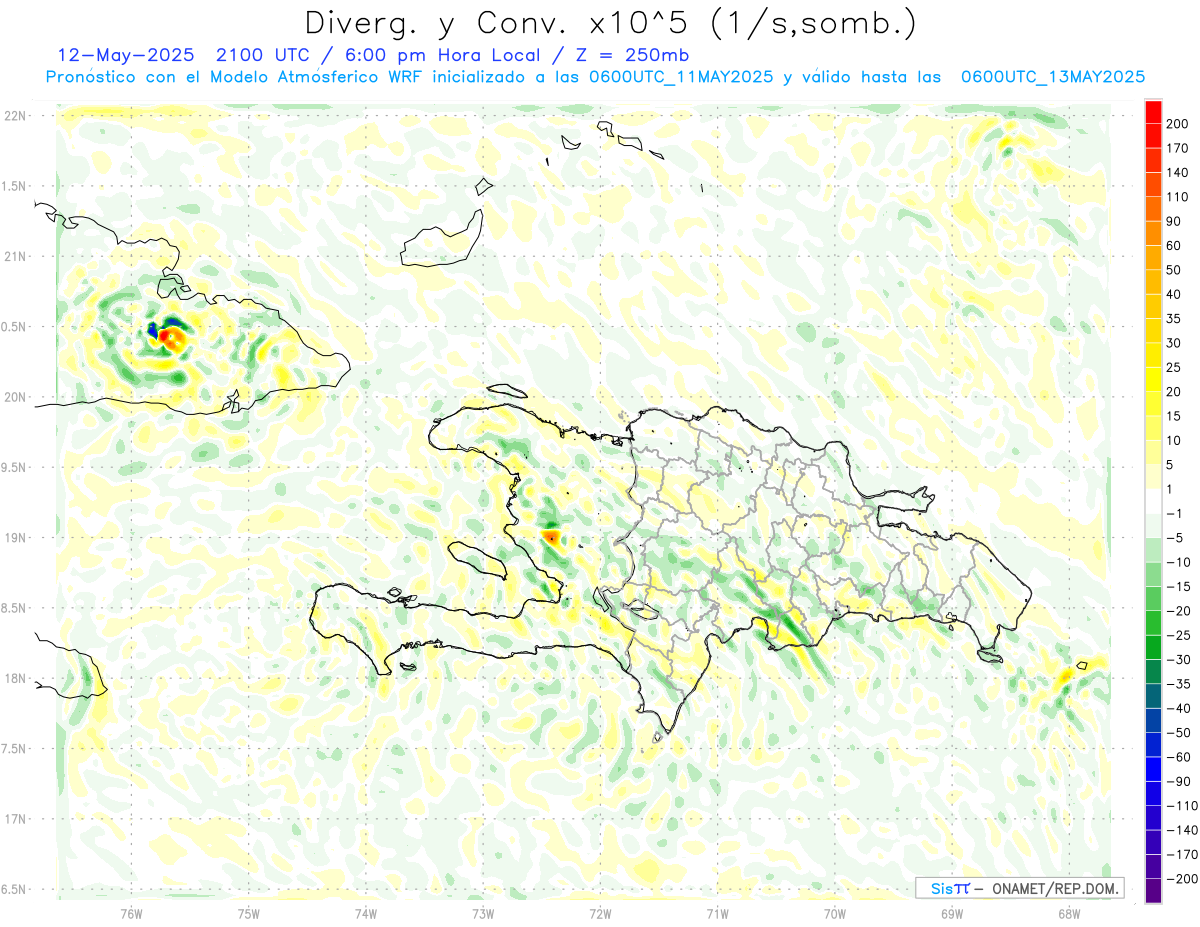Pick the colorbar swatch between 25 and 20

pyautogui.click(x=1154, y=379)
